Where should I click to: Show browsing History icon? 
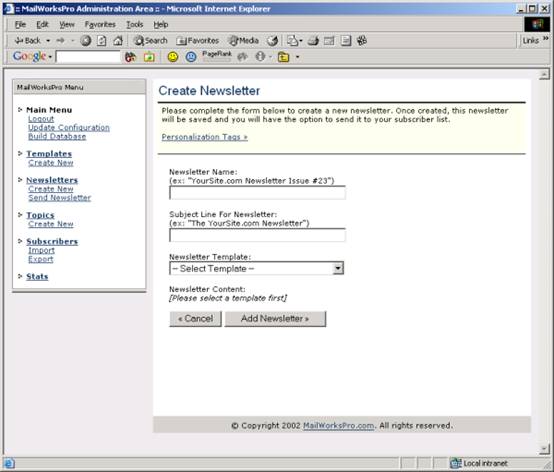272,41
